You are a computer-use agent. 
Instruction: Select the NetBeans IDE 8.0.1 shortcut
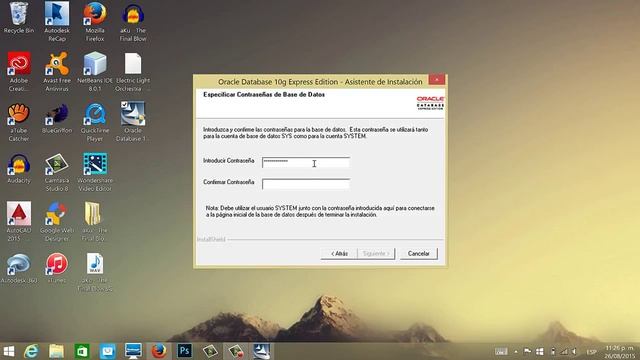[95, 71]
